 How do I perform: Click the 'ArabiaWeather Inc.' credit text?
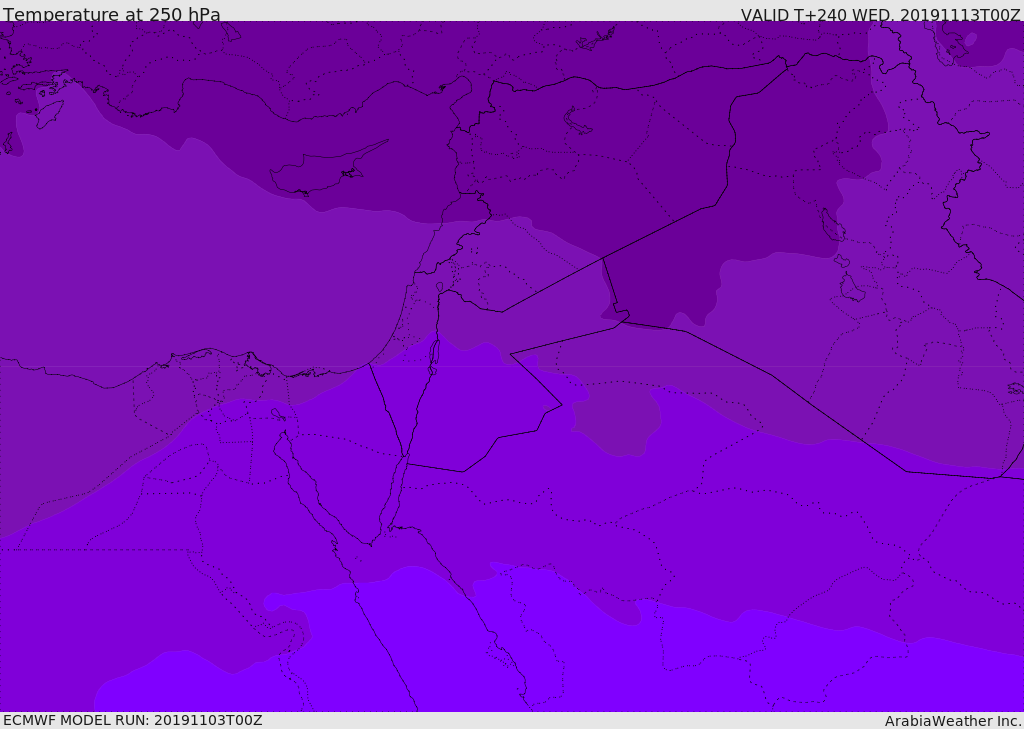[x=954, y=721]
